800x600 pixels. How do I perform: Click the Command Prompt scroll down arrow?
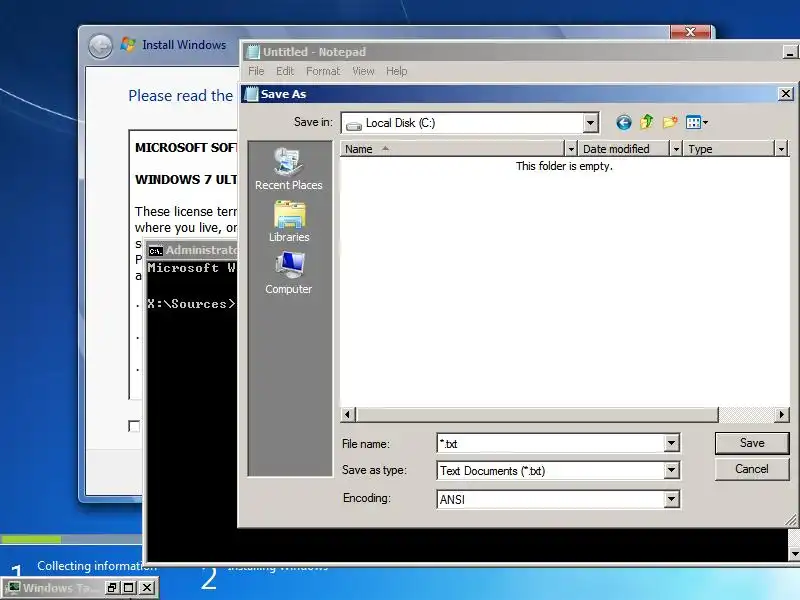click(x=794, y=554)
